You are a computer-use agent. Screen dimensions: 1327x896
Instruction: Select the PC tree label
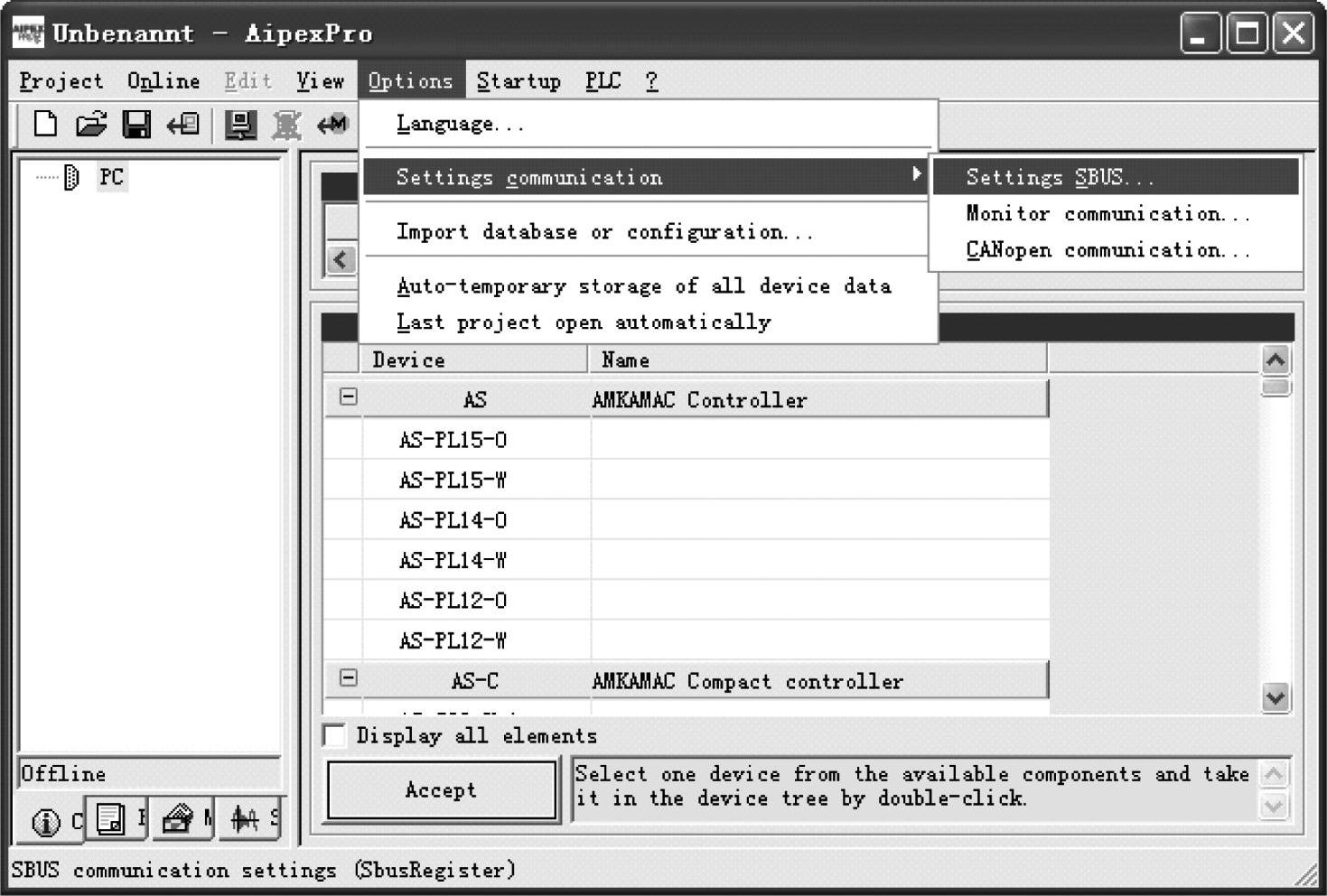click(x=112, y=177)
